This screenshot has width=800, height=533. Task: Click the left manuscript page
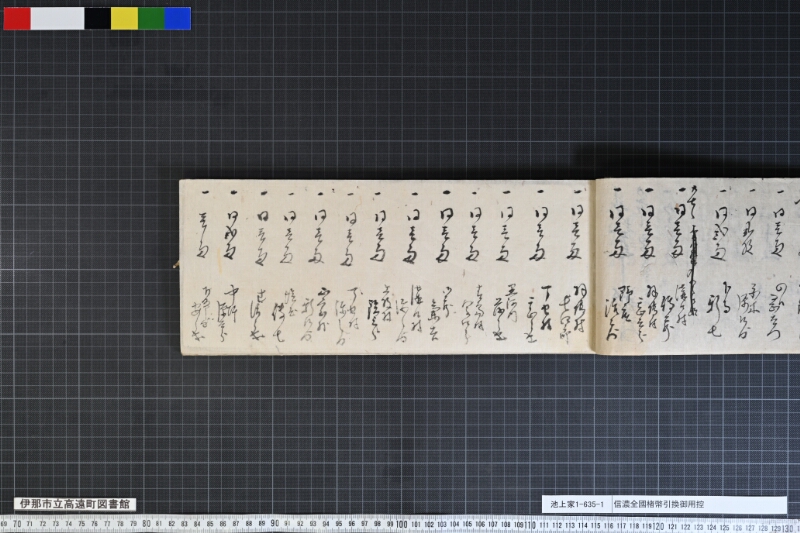[x=387, y=267]
